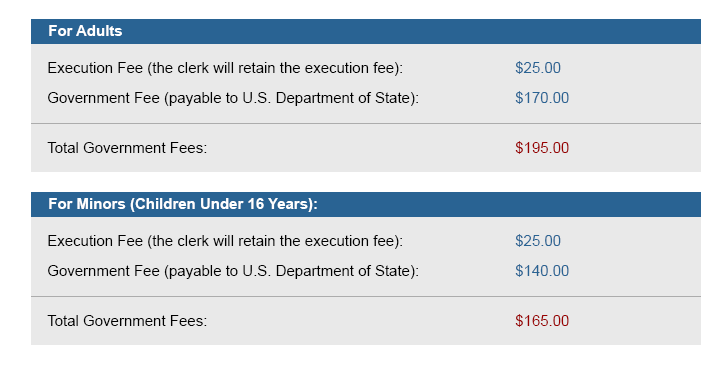Click the adult Government Fee label text

(x=233, y=98)
